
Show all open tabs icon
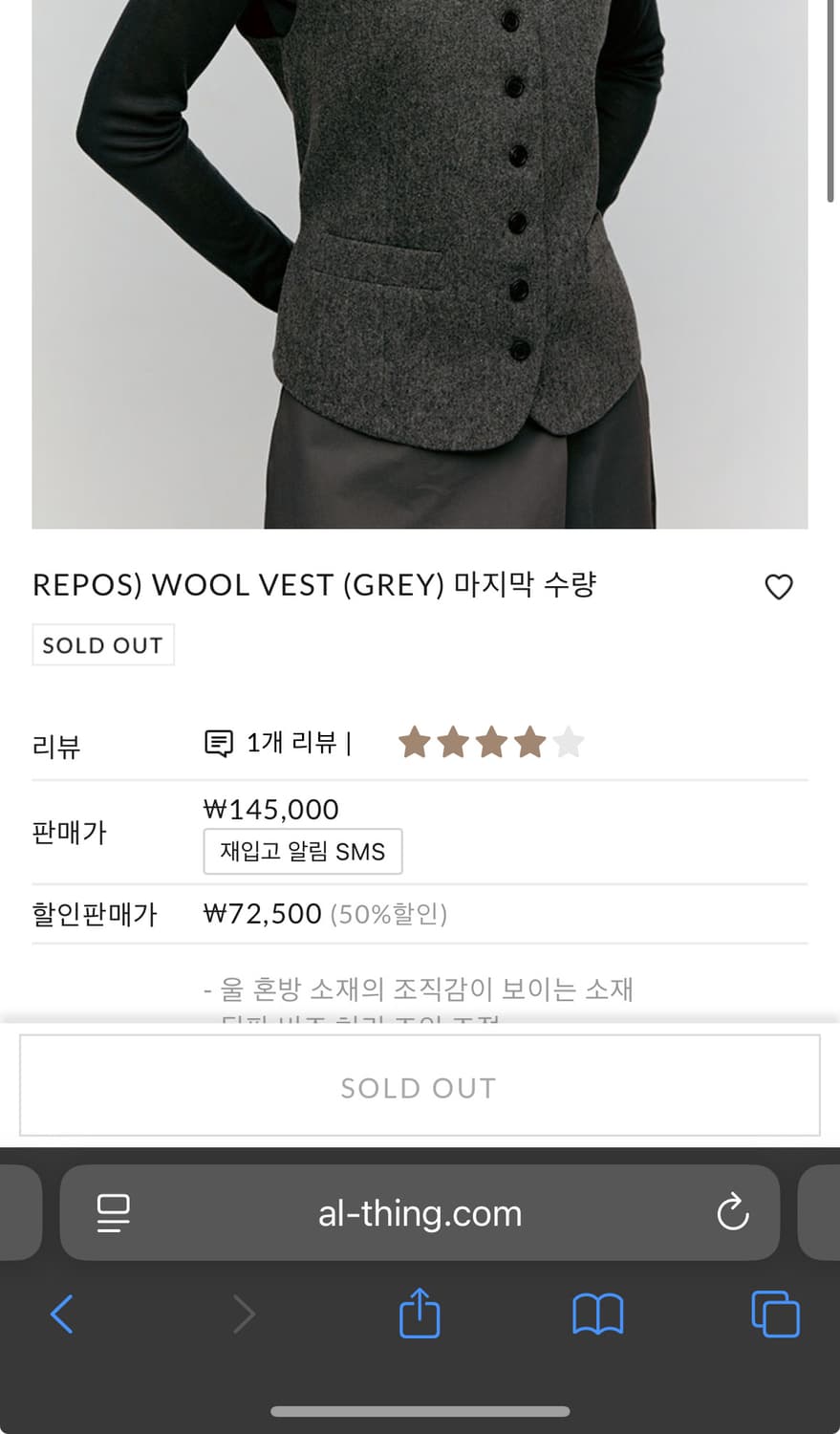pyautogui.click(x=775, y=1314)
